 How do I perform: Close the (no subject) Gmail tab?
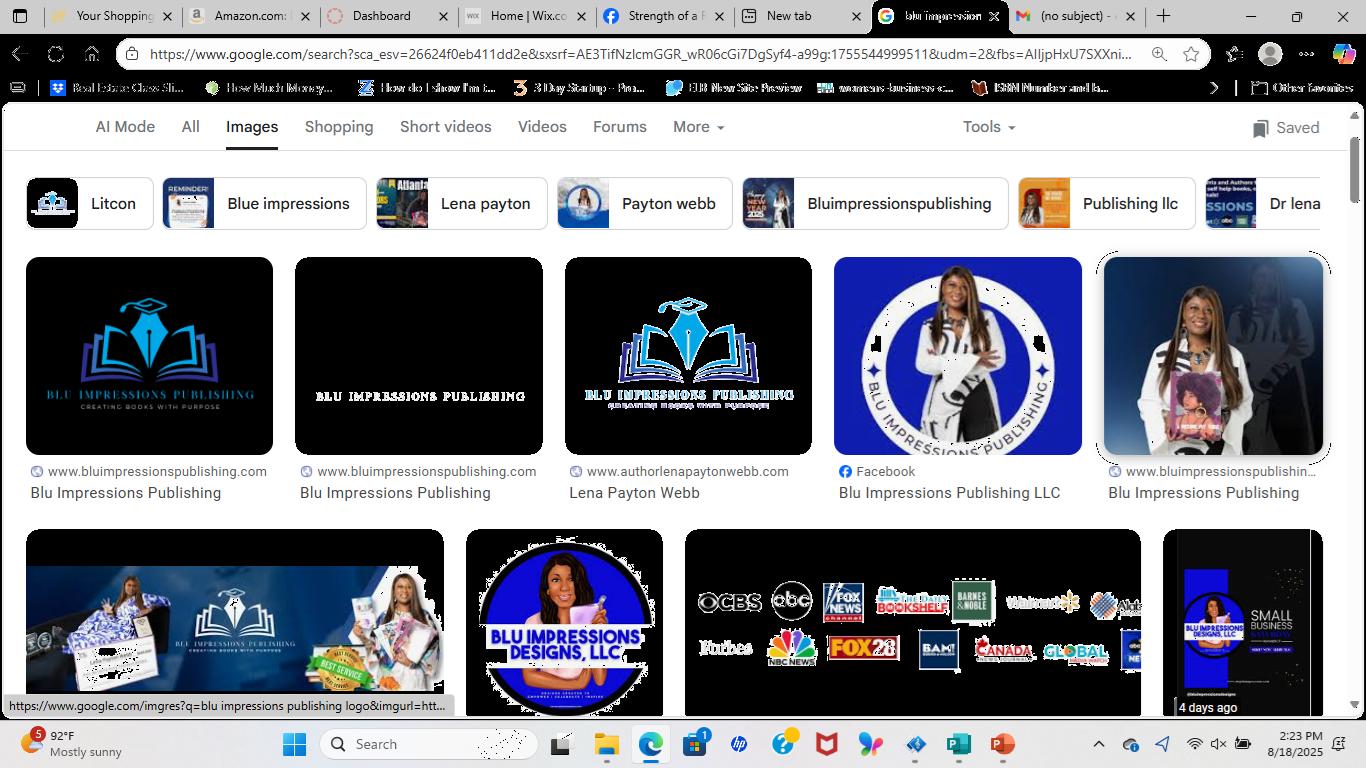1130,16
